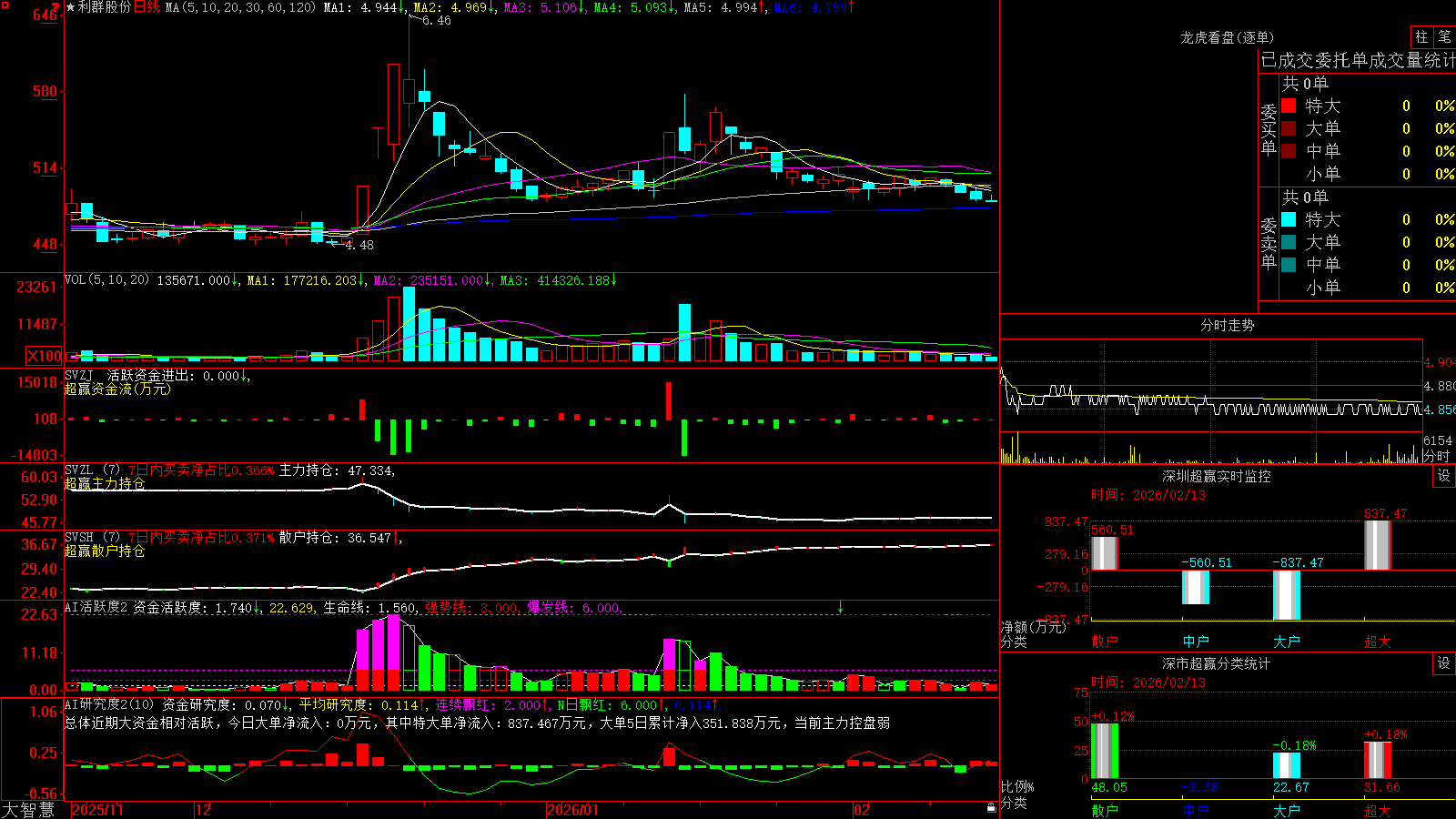Image resolution: width=1456 pixels, height=819 pixels.
Task: Click the 深圳超赢实时监控 title
Action: [x=1217, y=476]
